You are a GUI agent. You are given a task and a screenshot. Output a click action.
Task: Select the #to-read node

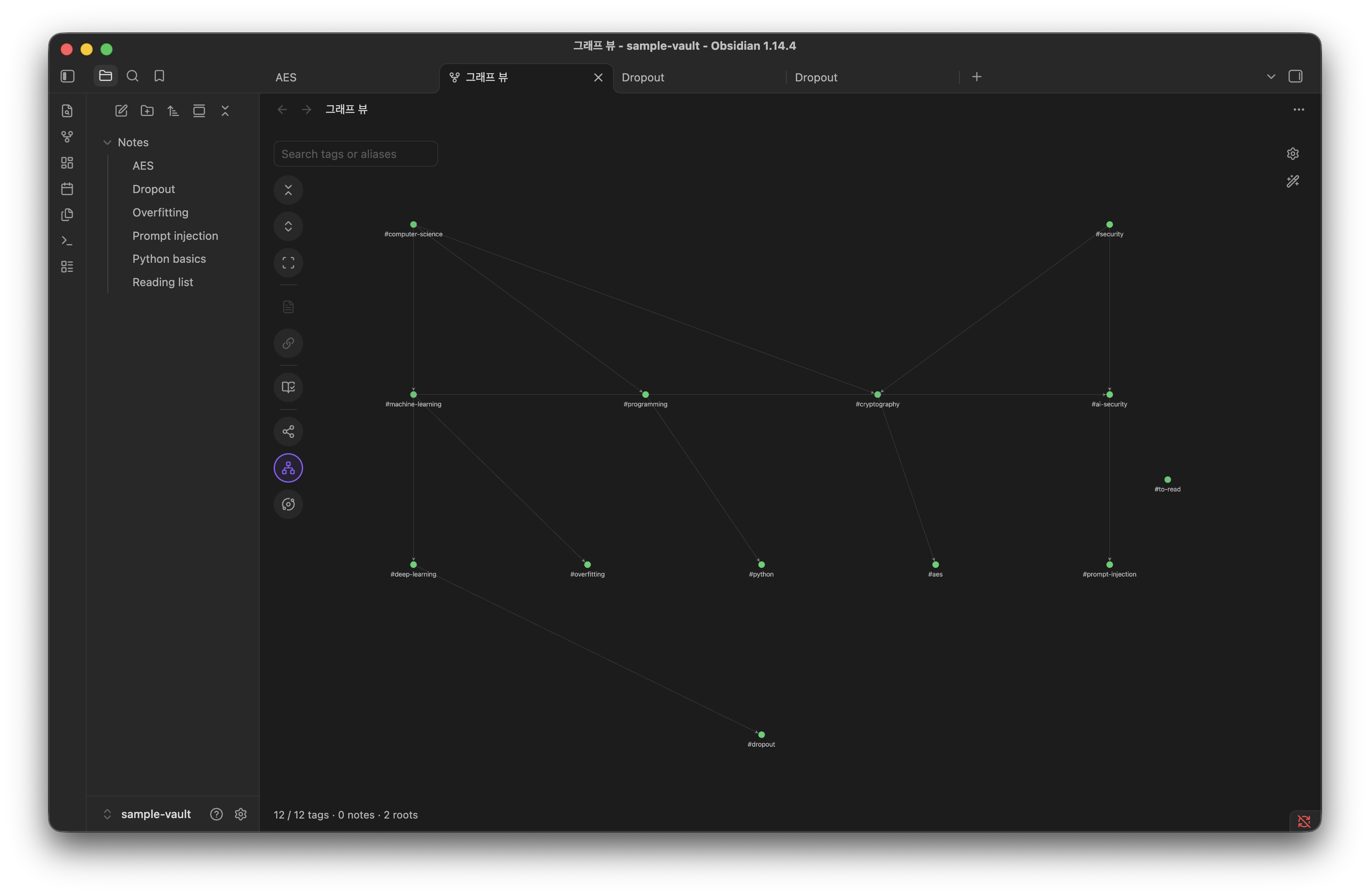(x=1167, y=479)
